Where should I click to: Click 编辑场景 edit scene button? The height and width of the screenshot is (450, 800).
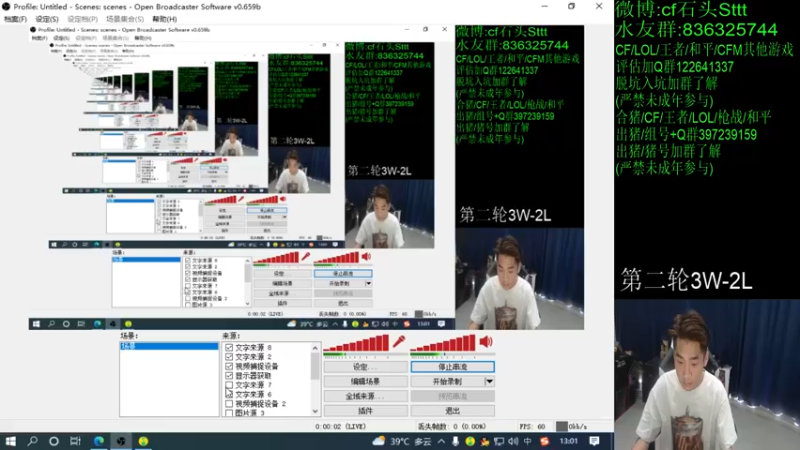[365, 381]
